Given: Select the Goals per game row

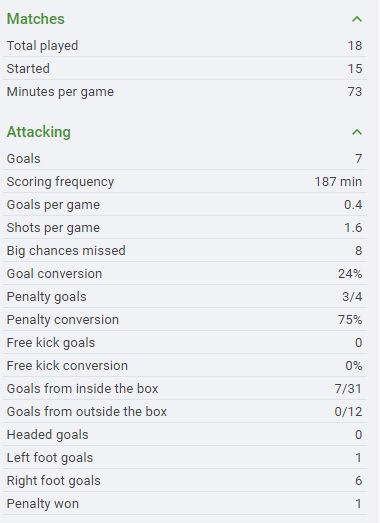Looking at the screenshot, I should 185,204.
